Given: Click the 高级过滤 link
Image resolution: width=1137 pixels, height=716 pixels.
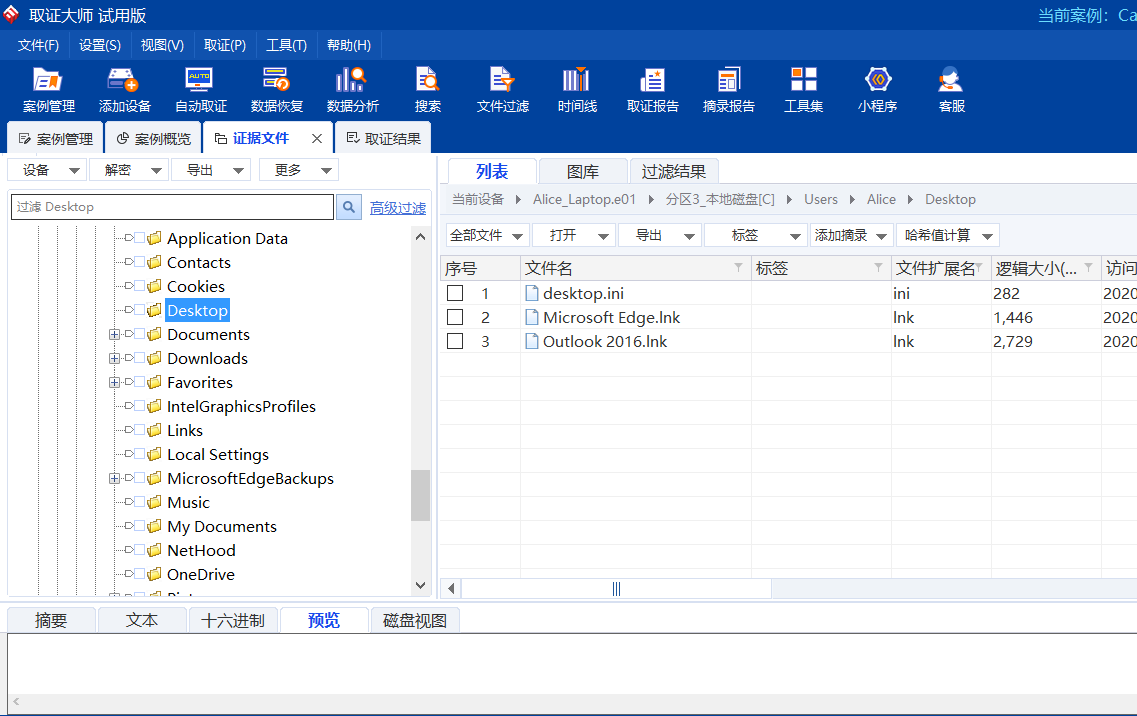Looking at the screenshot, I should (398, 208).
